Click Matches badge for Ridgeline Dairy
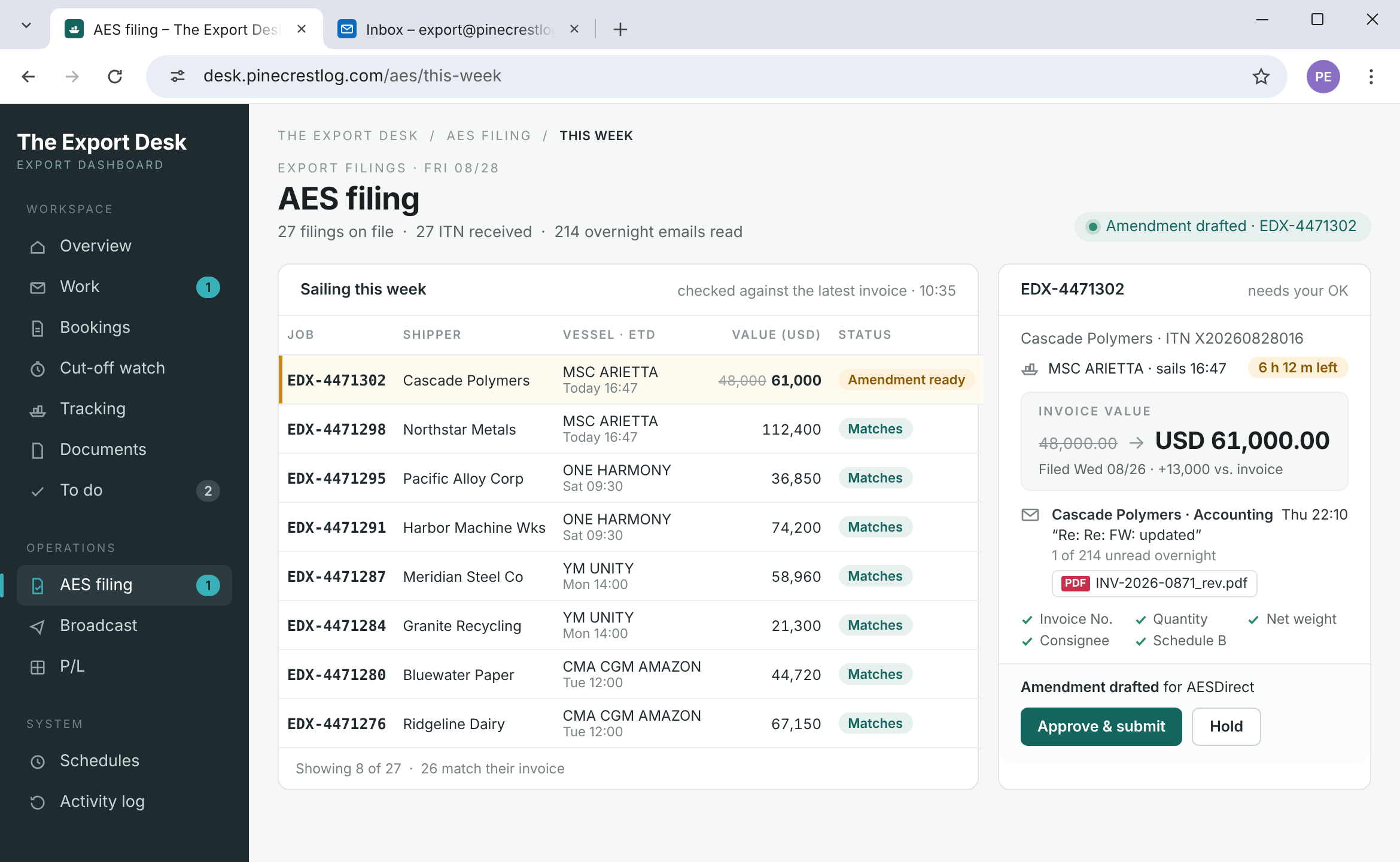 tap(875, 723)
